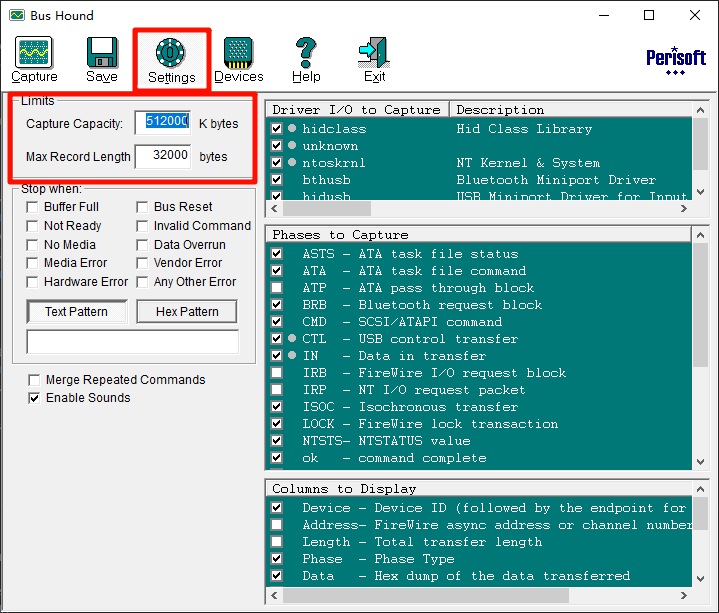The width and height of the screenshot is (719, 613).
Task: Uncheck ISOC Isochronous transfer phase
Action: pos(277,406)
